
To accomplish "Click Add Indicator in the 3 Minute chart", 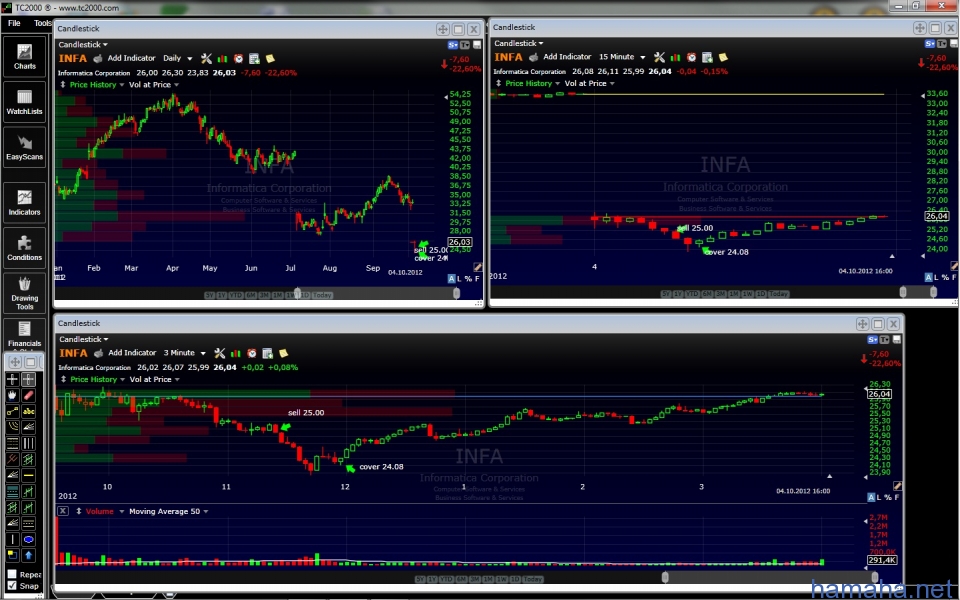I will (132, 353).
